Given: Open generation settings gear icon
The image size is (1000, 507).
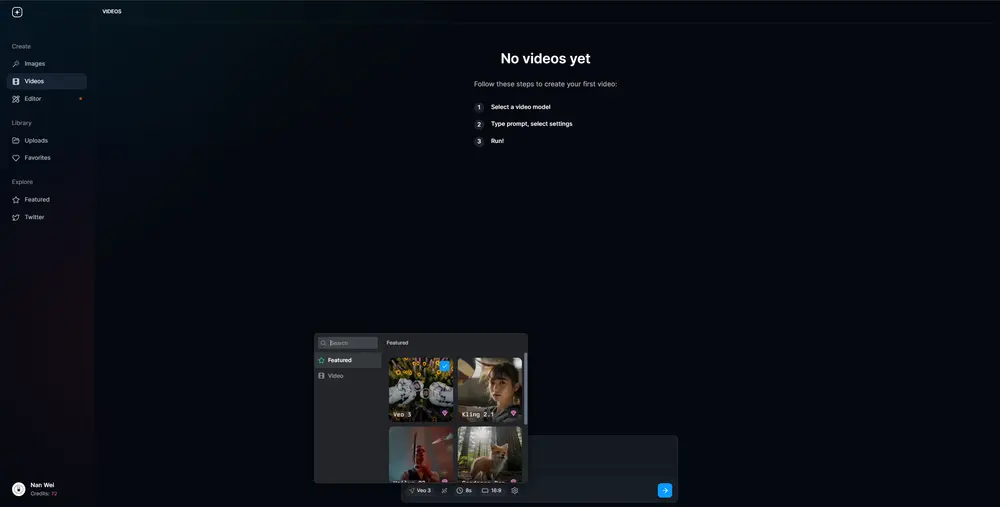Looking at the screenshot, I should tap(515, 491).
